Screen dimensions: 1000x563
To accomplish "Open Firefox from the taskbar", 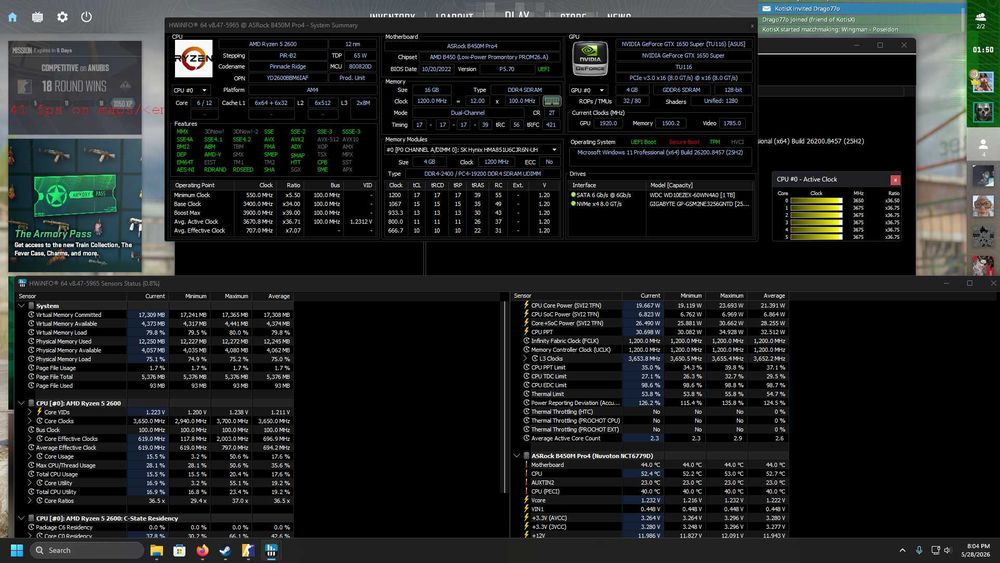I will click(x=202, y=550).
